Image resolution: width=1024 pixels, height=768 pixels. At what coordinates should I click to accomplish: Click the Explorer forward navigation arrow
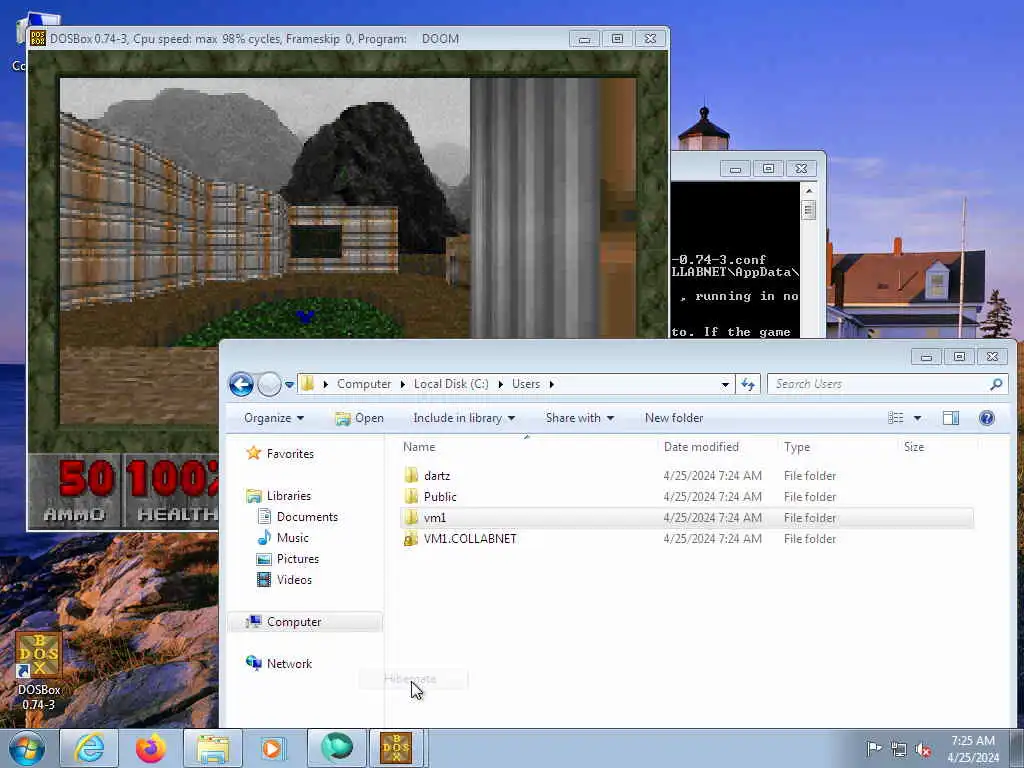click(x=269, y=384)
